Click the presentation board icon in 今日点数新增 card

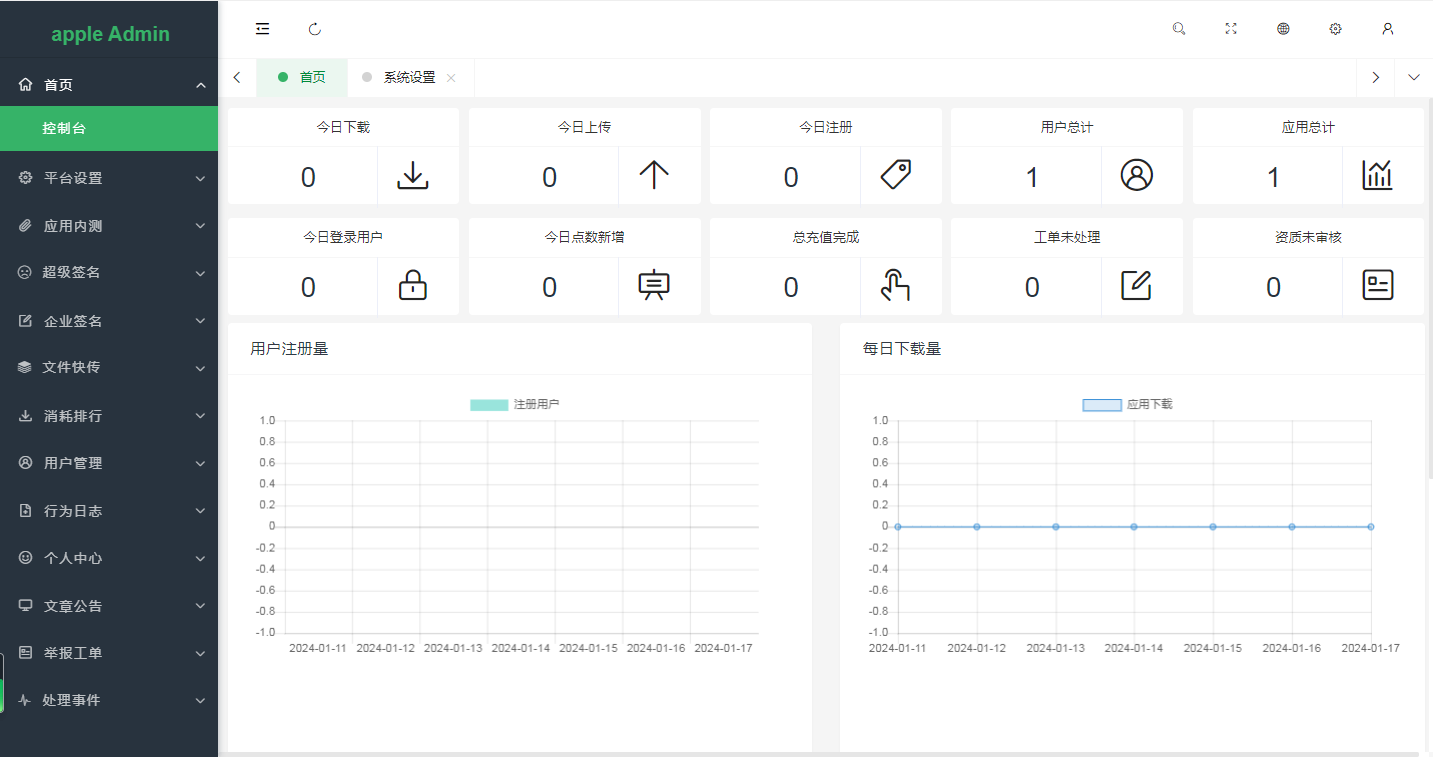coord(654,285)
